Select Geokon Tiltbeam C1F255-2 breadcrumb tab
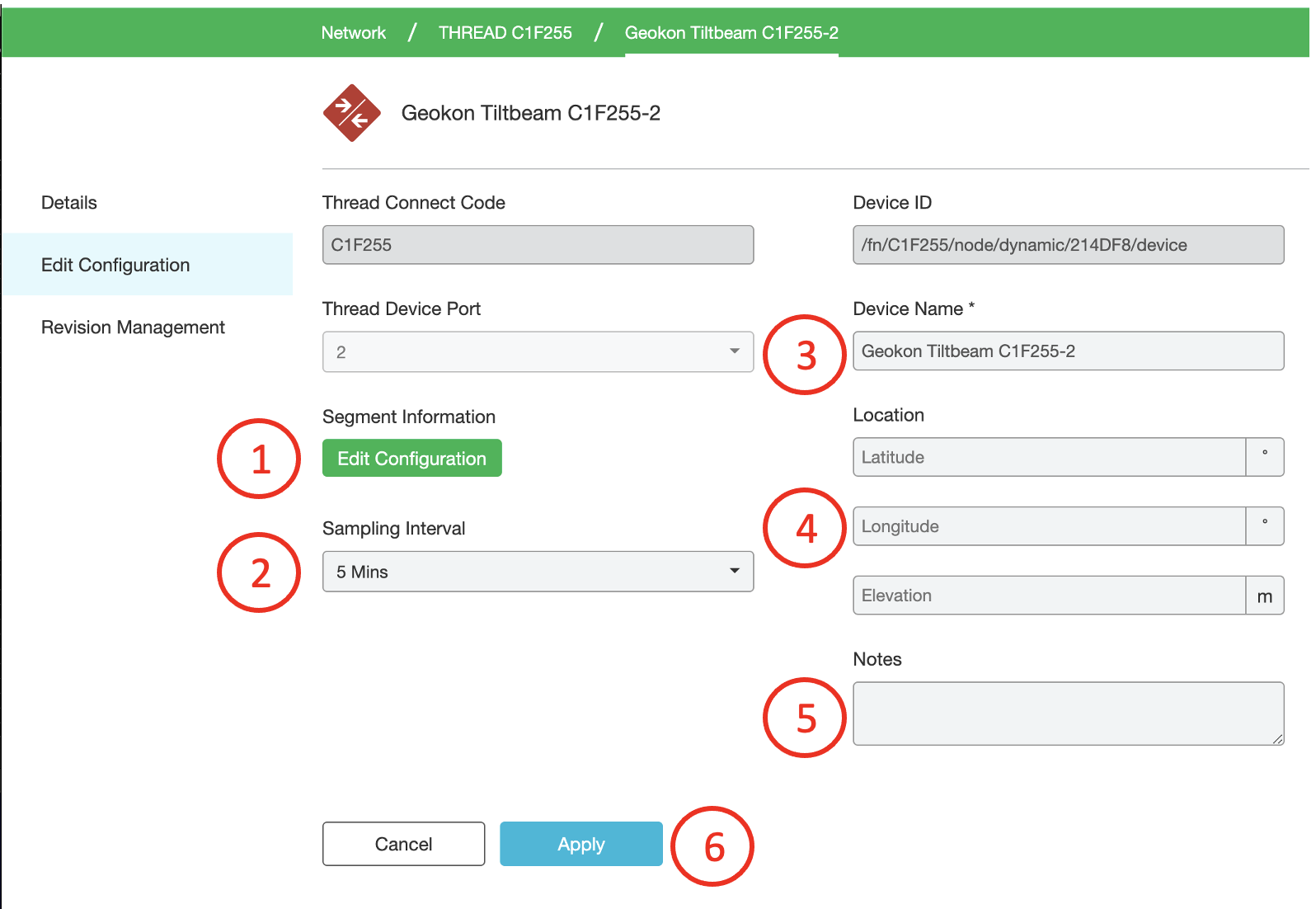 pos(731,33)
